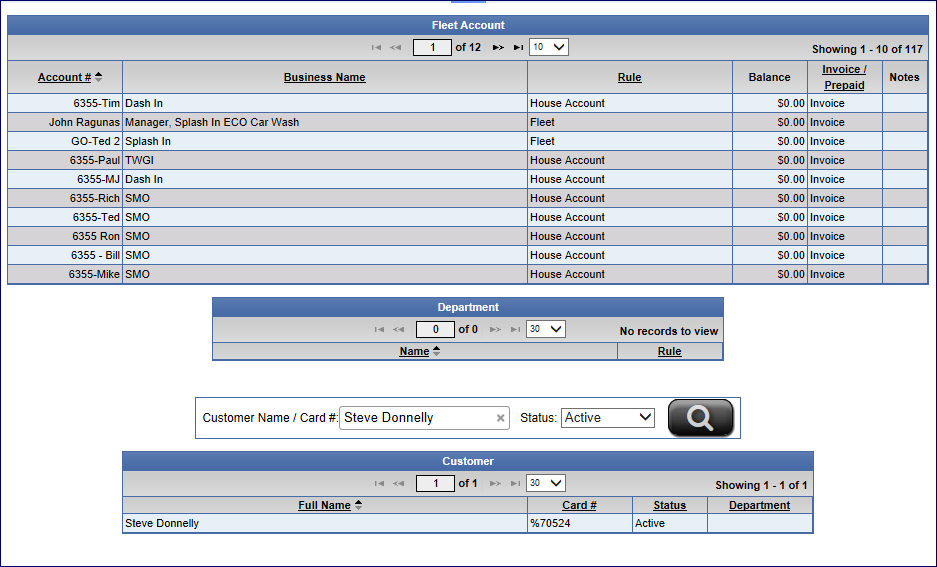Go to next page in Fleet Account pager

497,47
